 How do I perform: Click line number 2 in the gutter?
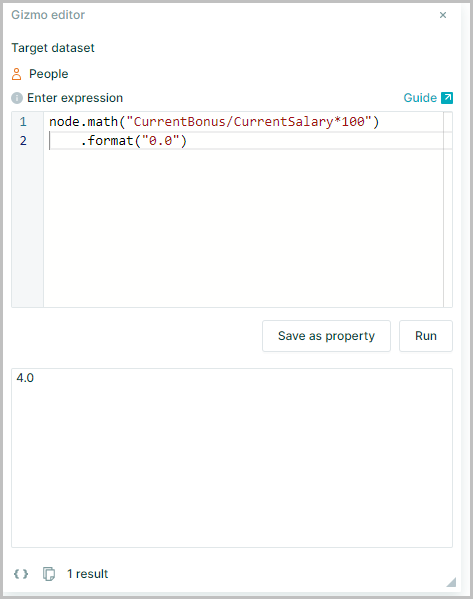23,141
